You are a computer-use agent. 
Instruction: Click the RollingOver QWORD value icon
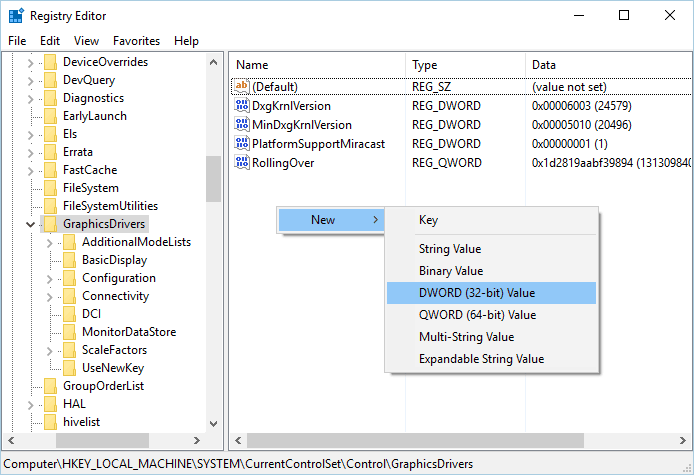242,162
